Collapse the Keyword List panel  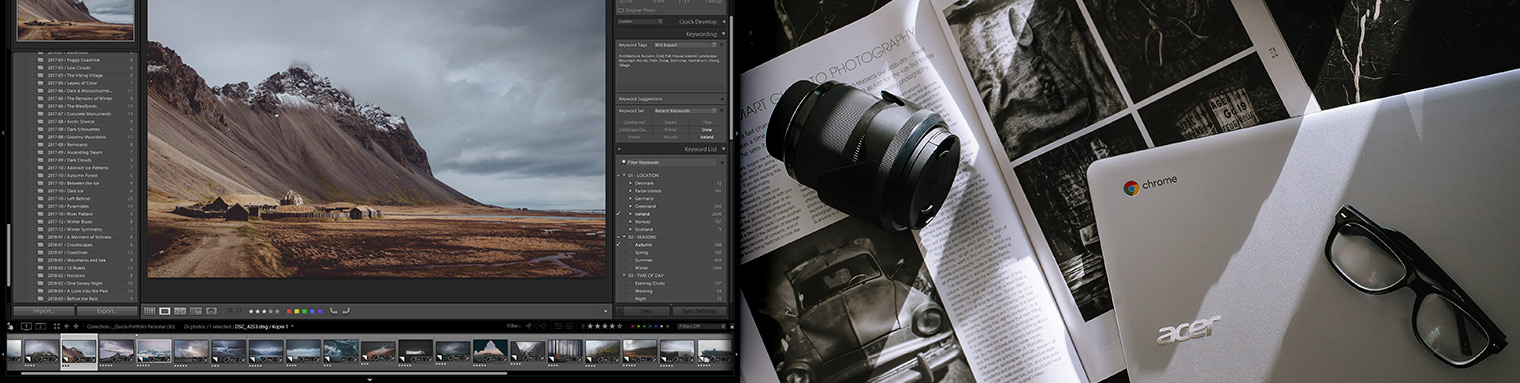(724, 149)
